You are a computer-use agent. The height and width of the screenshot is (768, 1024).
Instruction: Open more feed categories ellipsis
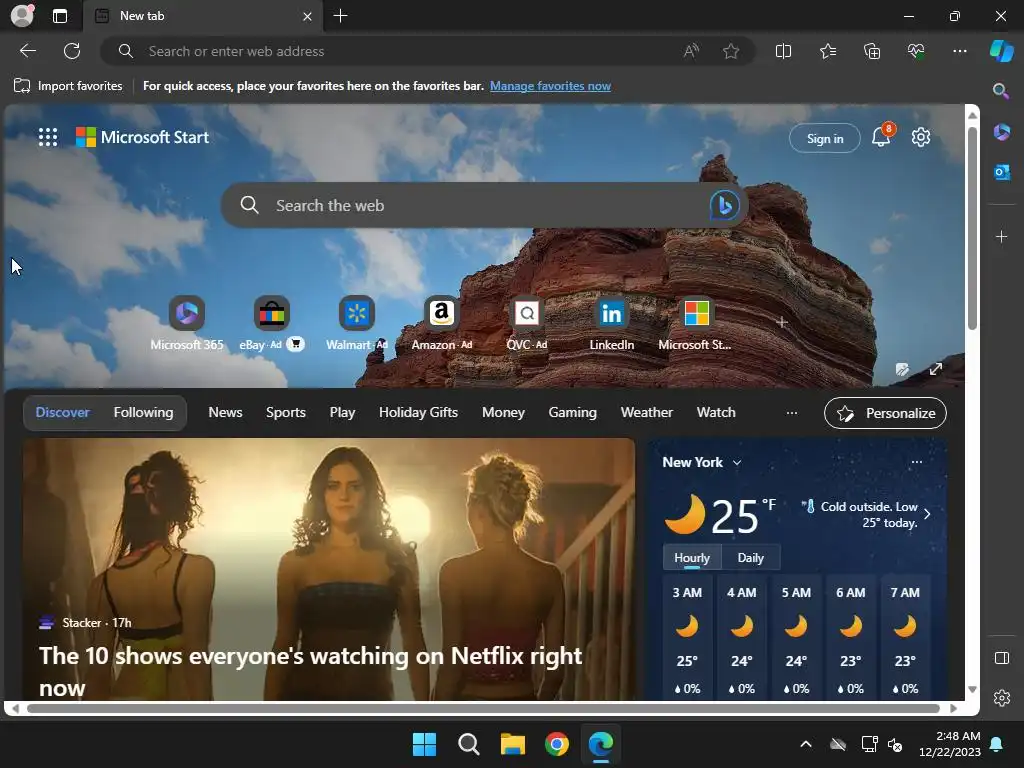792,413
